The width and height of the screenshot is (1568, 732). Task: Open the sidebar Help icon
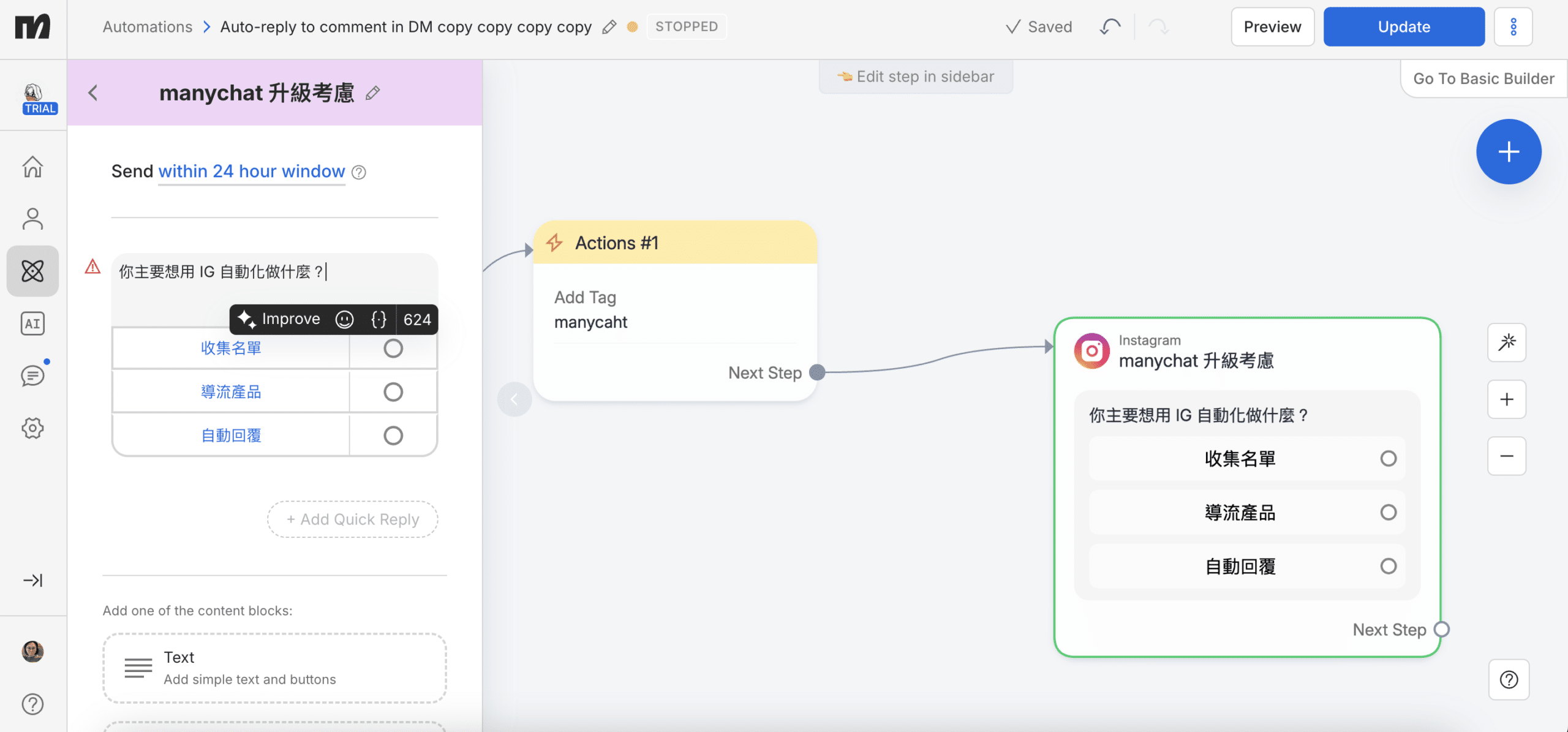coord(32,704)
